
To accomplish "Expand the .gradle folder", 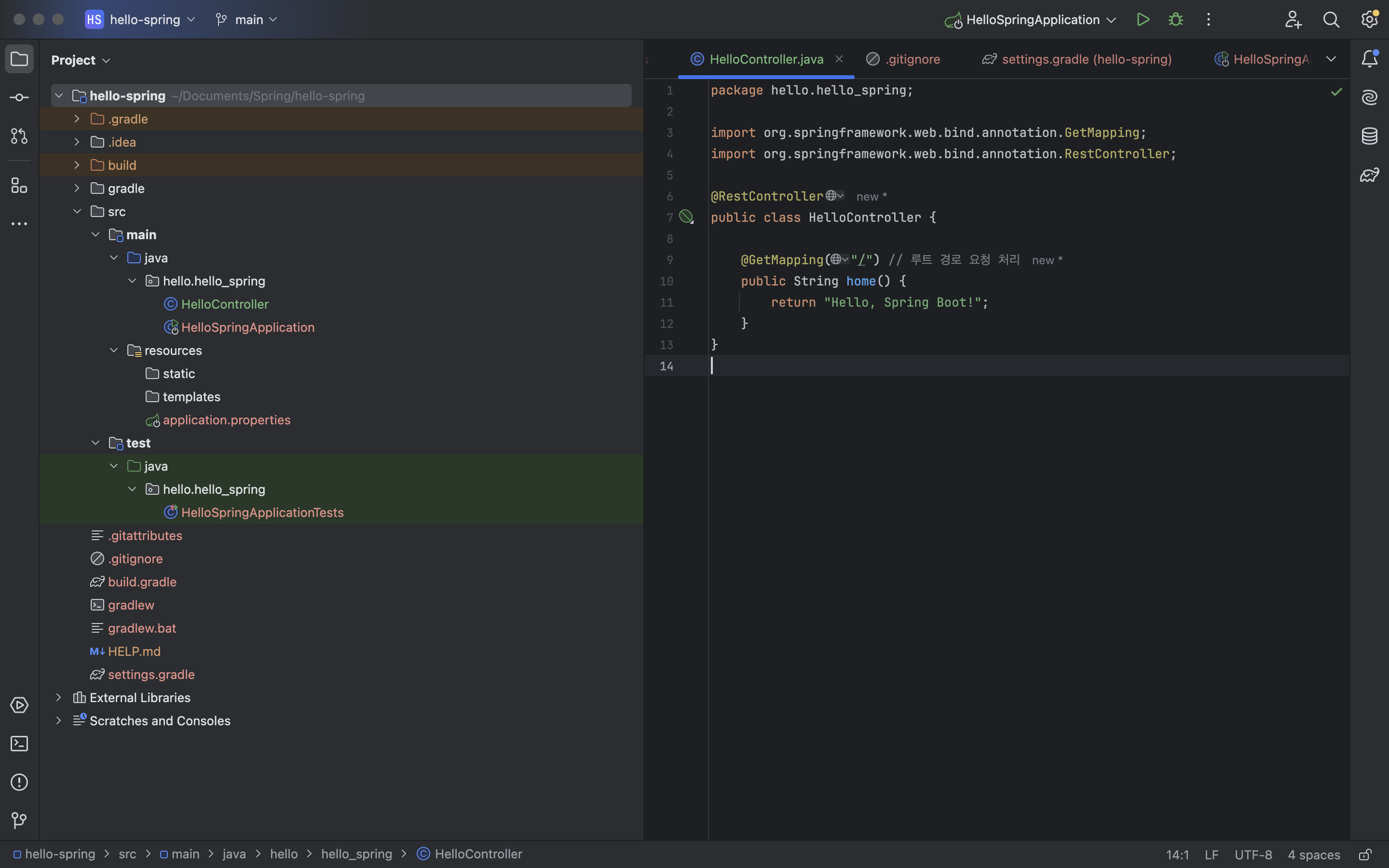I will click(x=77, y=119).
